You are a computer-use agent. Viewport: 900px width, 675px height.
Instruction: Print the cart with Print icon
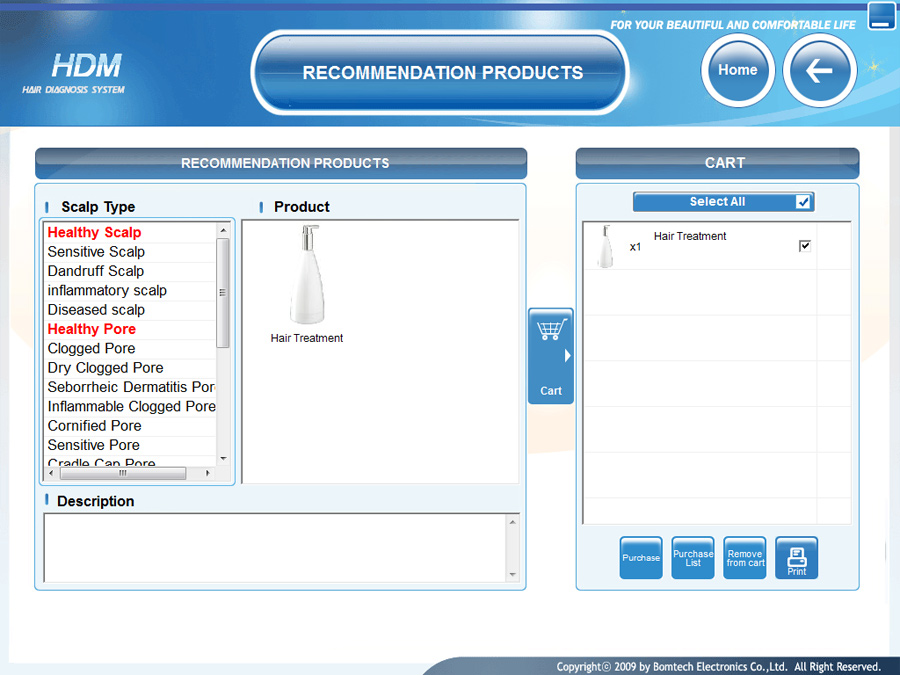pyautogui.click(x=796, y=558)
